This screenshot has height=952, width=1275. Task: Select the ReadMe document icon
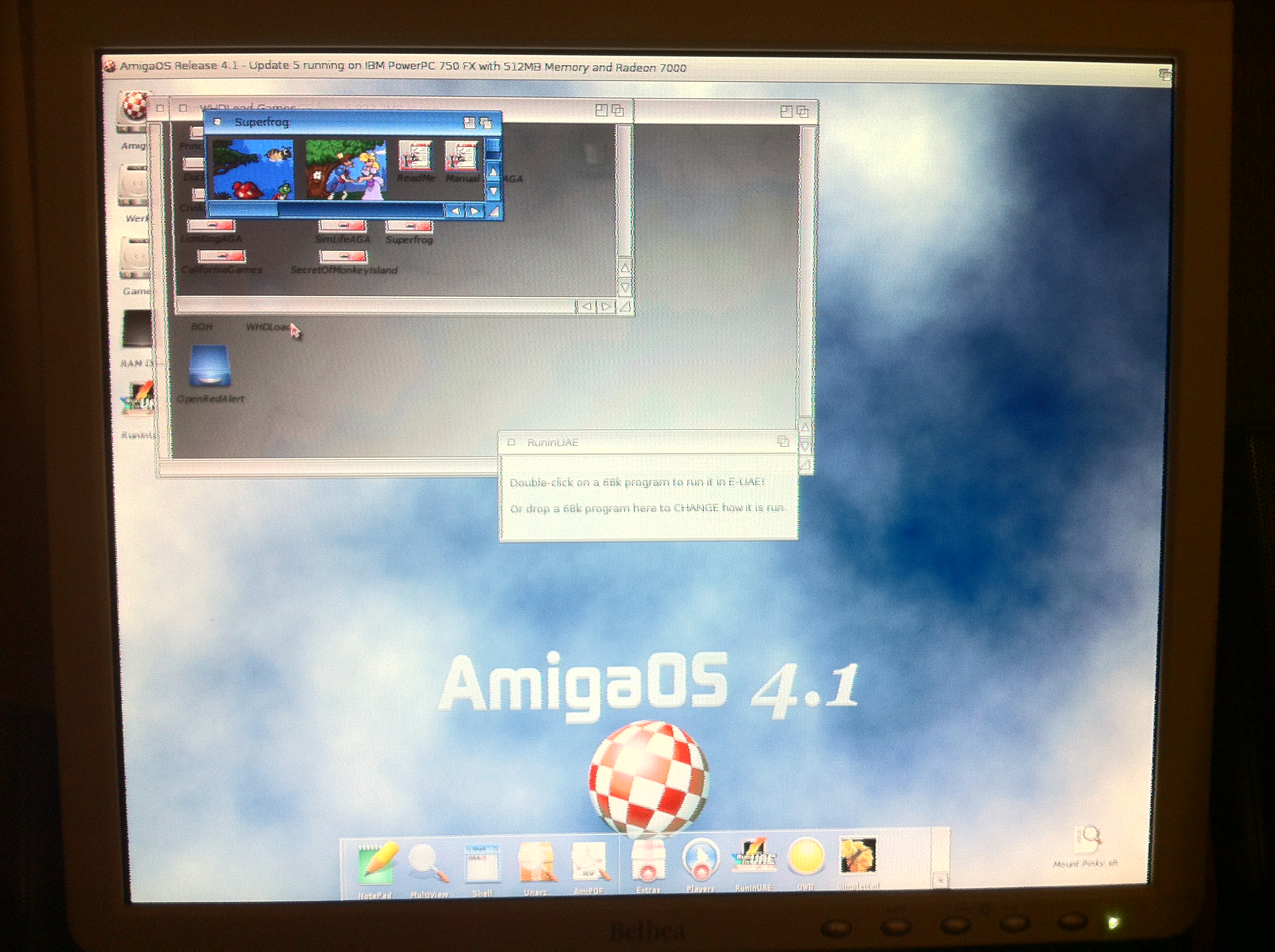415,157
